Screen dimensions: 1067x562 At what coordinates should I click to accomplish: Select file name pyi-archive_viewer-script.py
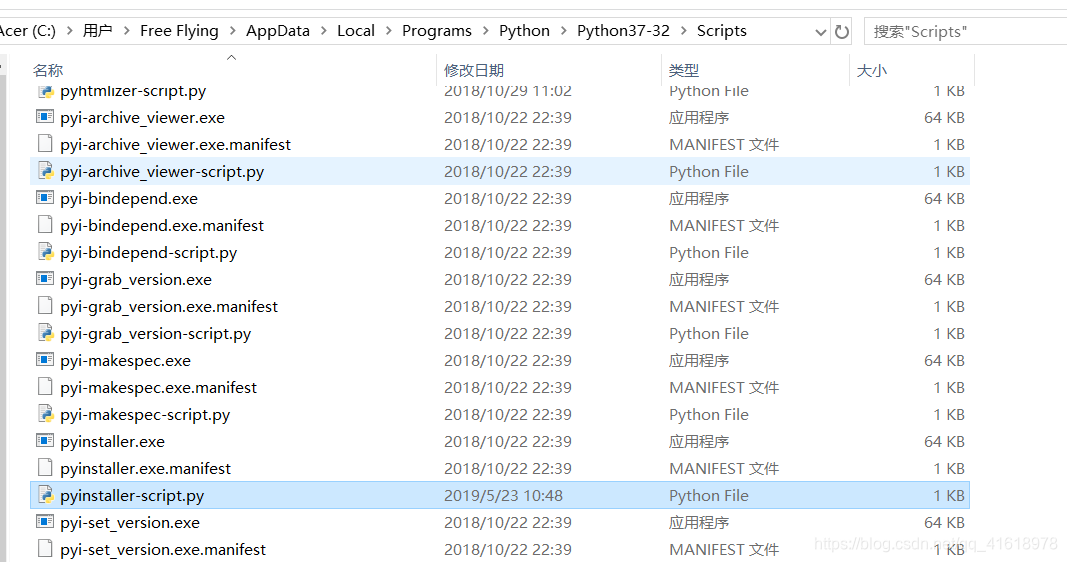(x=162, y=172)
